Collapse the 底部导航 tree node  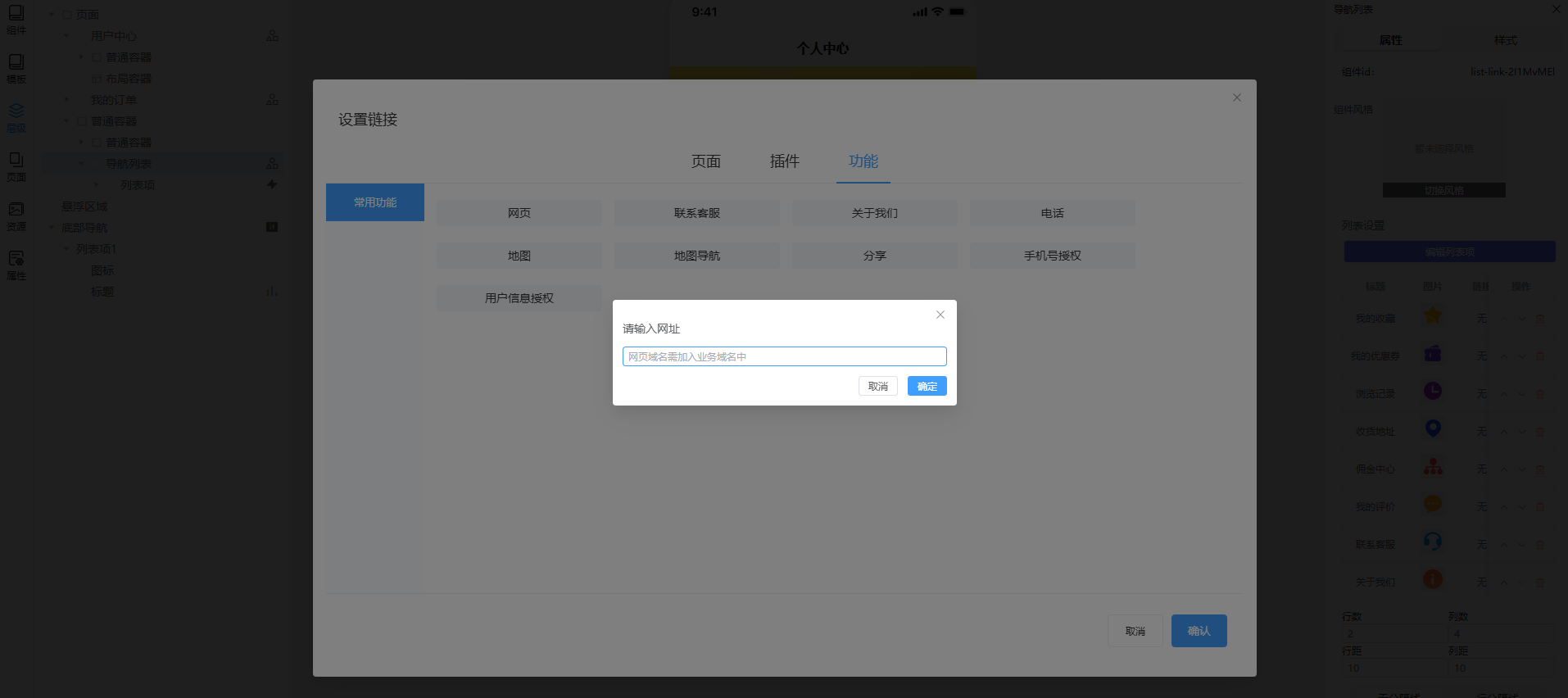[52, 228]
